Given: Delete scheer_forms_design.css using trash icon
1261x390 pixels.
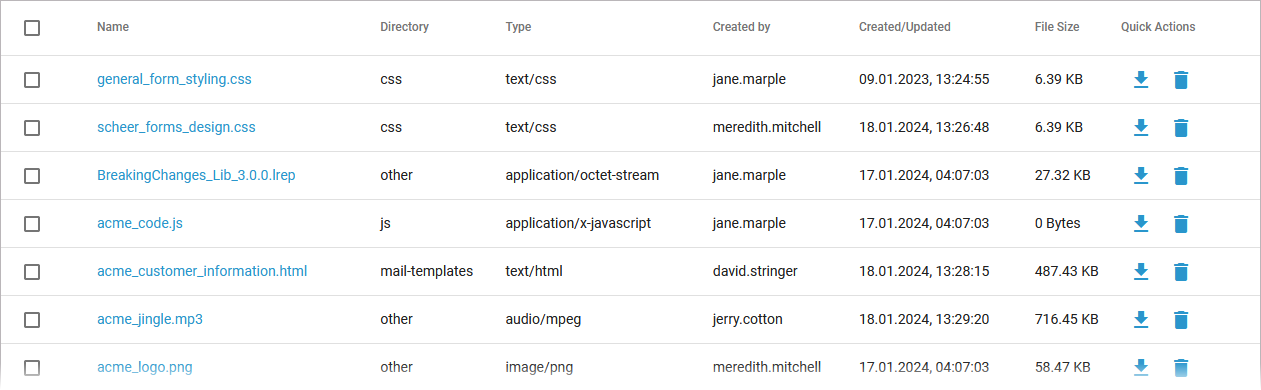Looking at the screenshot, I should 1181,128.
